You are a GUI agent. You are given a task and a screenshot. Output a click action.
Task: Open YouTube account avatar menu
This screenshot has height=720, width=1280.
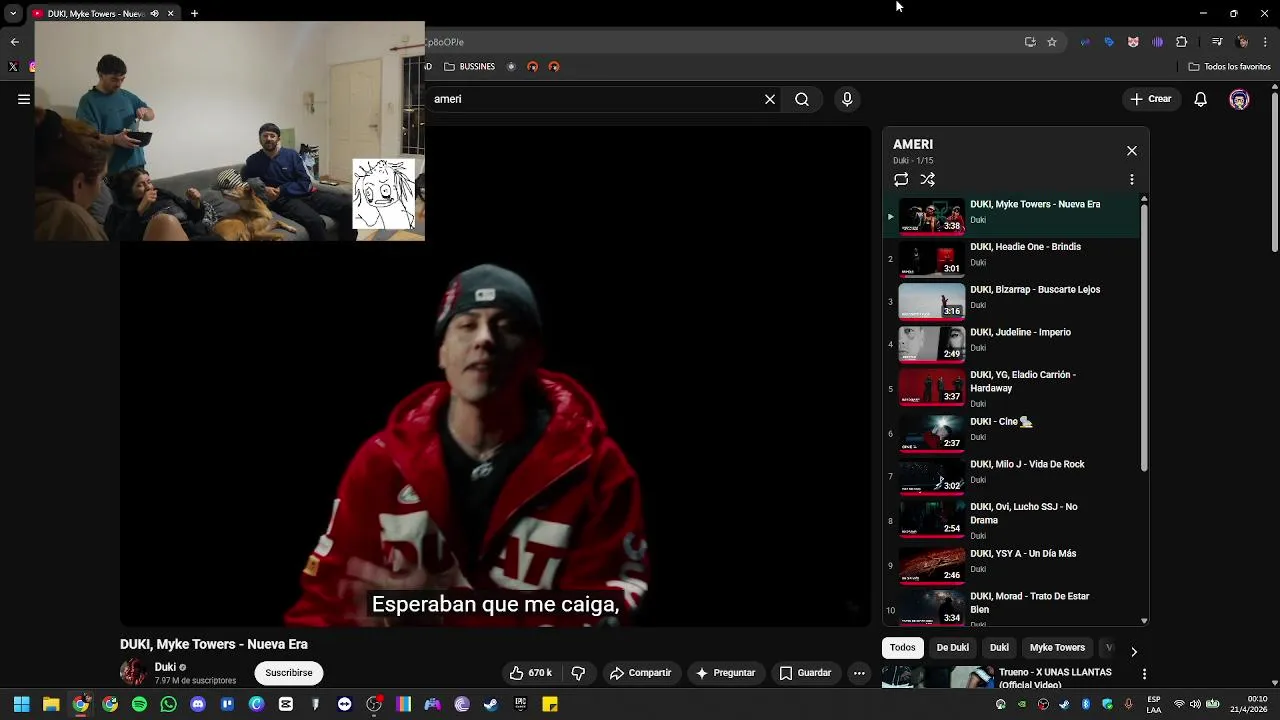click(1239, 99)
